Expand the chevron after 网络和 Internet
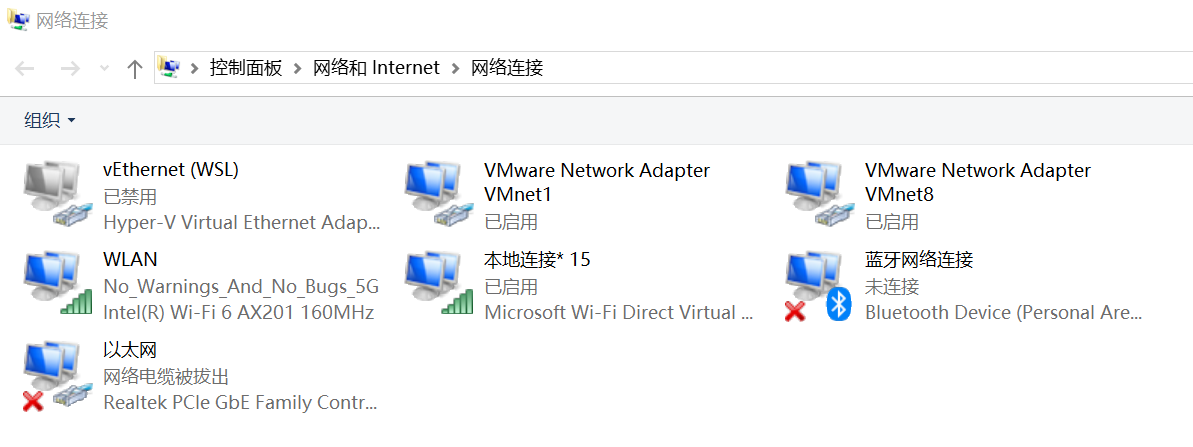Image resolution: width=1193 pixels, height=447 pixels. point(455,68)
